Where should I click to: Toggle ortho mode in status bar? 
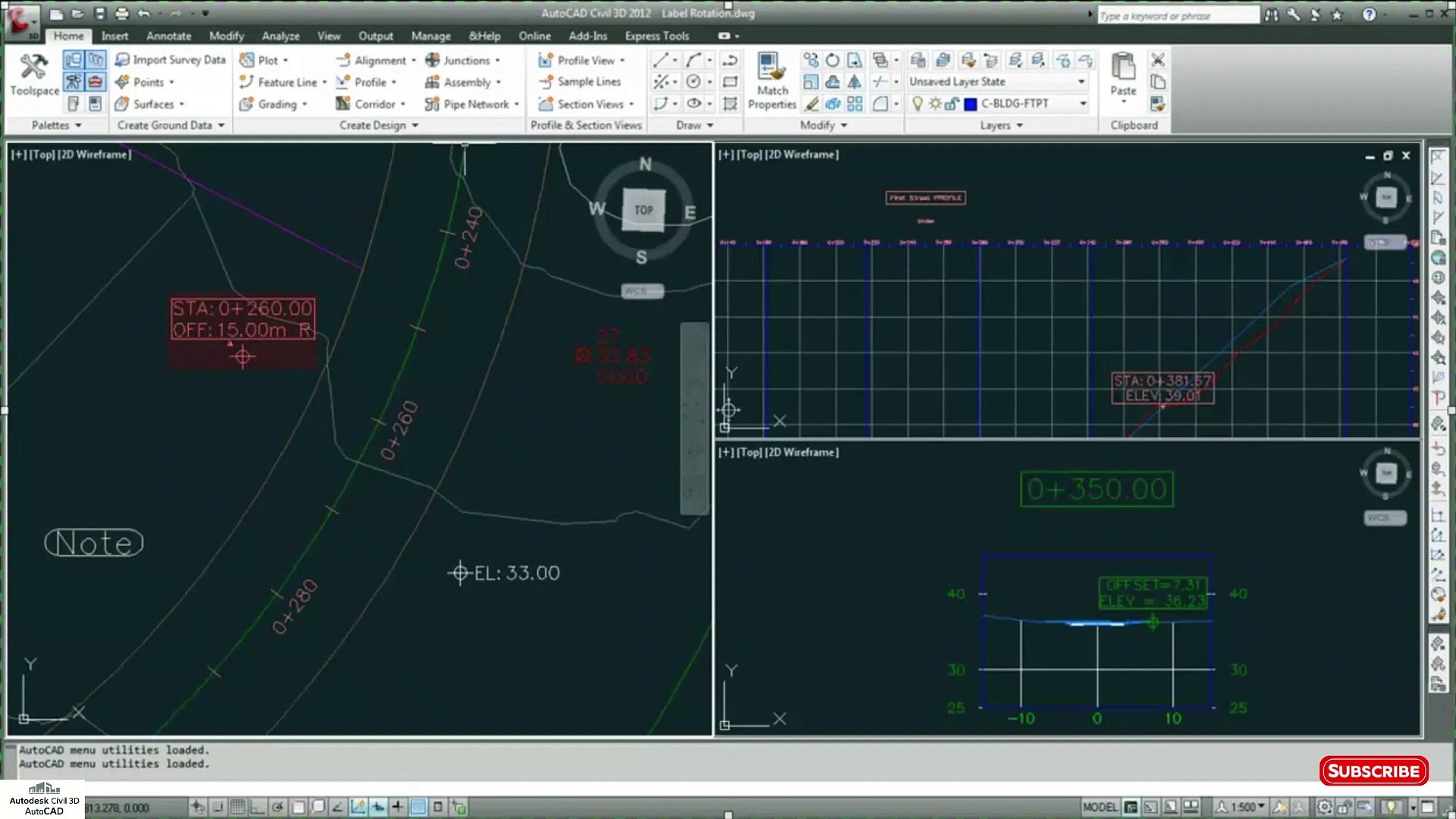[x=258, y=807]
